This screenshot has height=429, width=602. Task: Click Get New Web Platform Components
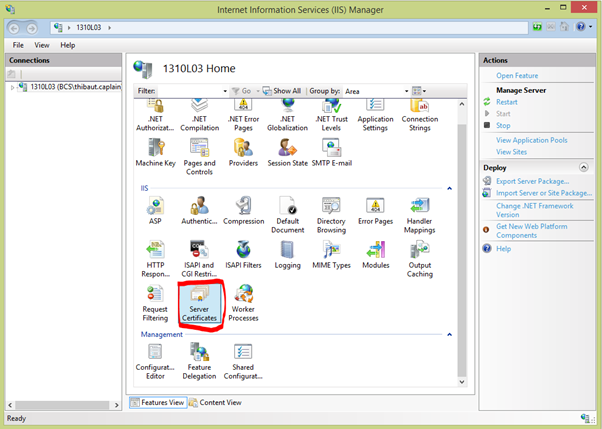(531, 231)
